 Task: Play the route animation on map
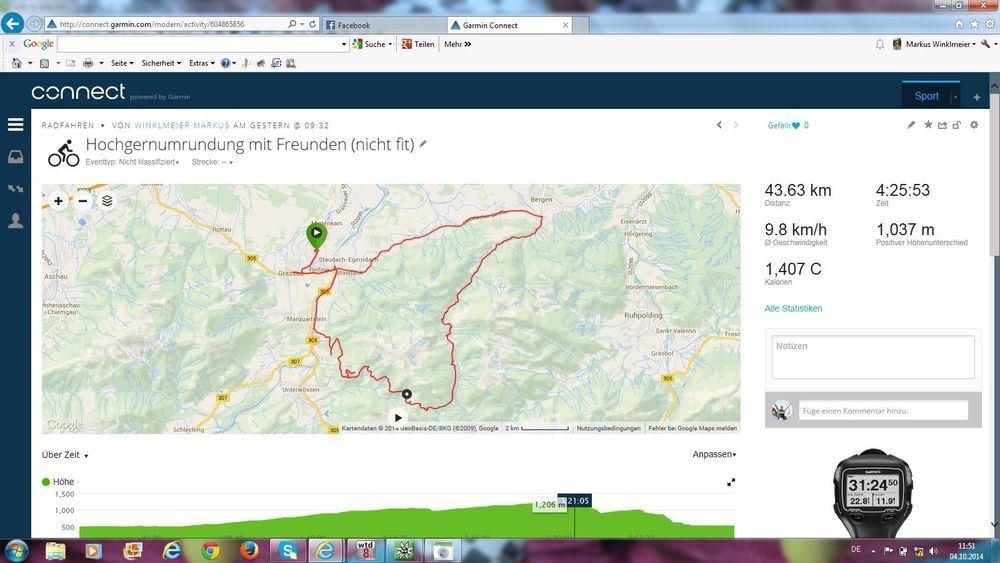[x=398, y=418]
